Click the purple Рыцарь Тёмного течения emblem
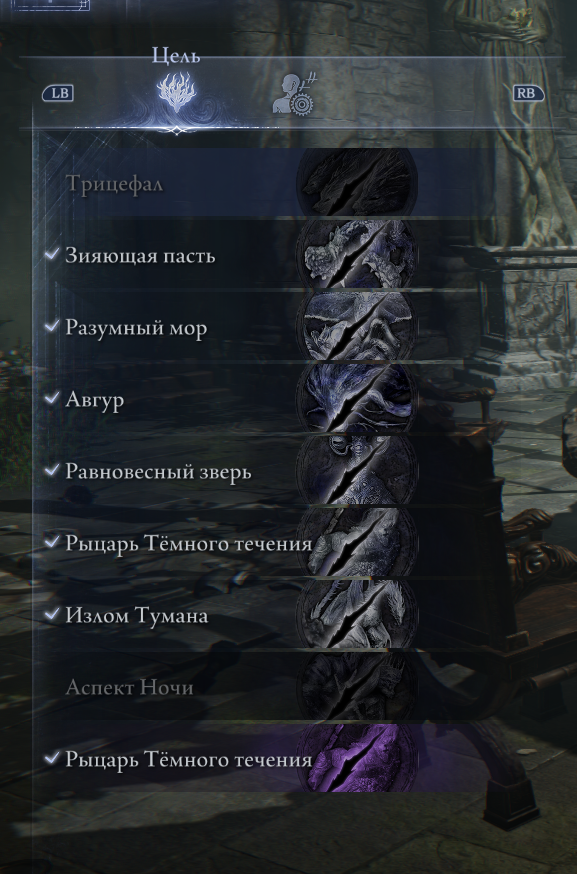 [358, 758]
